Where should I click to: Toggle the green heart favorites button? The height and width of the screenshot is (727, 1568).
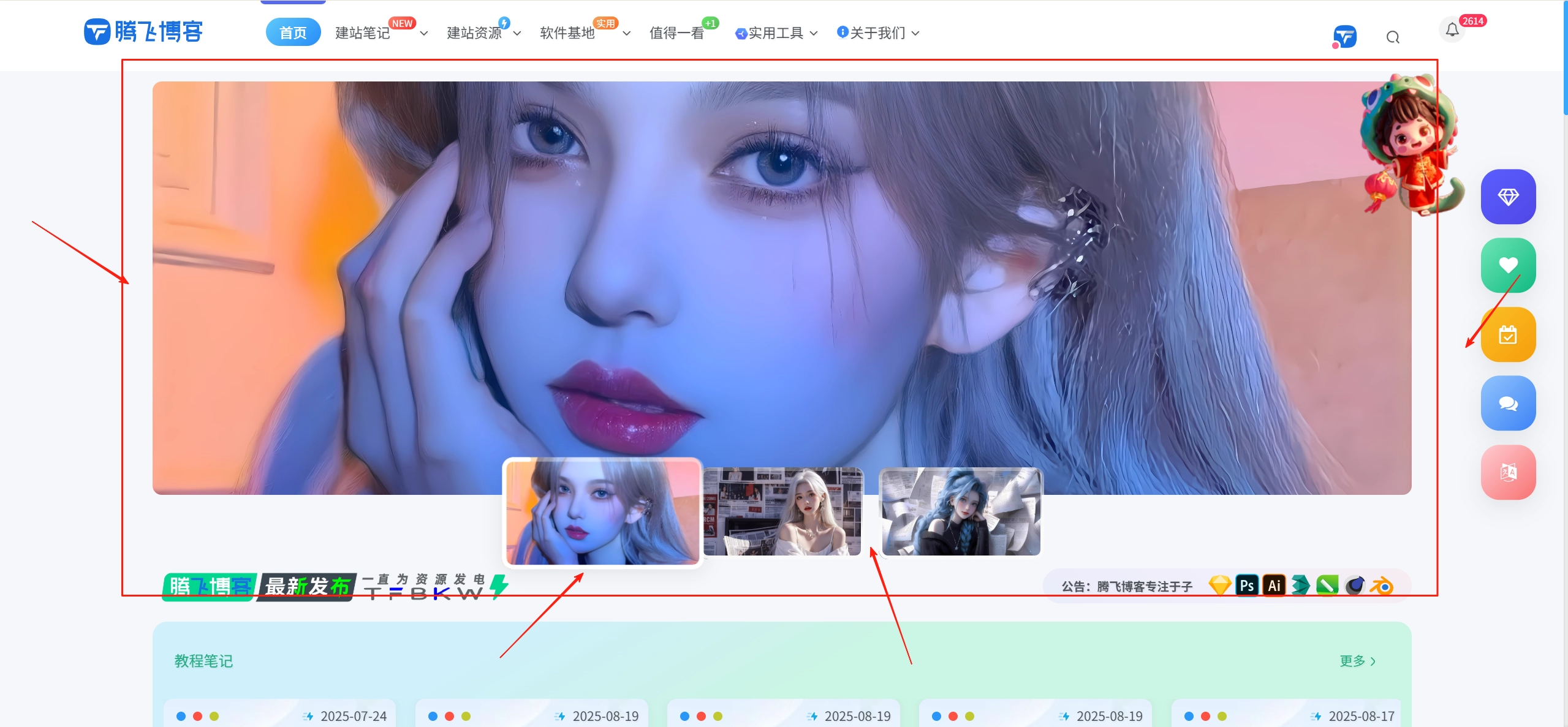(x=1508, y=265)
